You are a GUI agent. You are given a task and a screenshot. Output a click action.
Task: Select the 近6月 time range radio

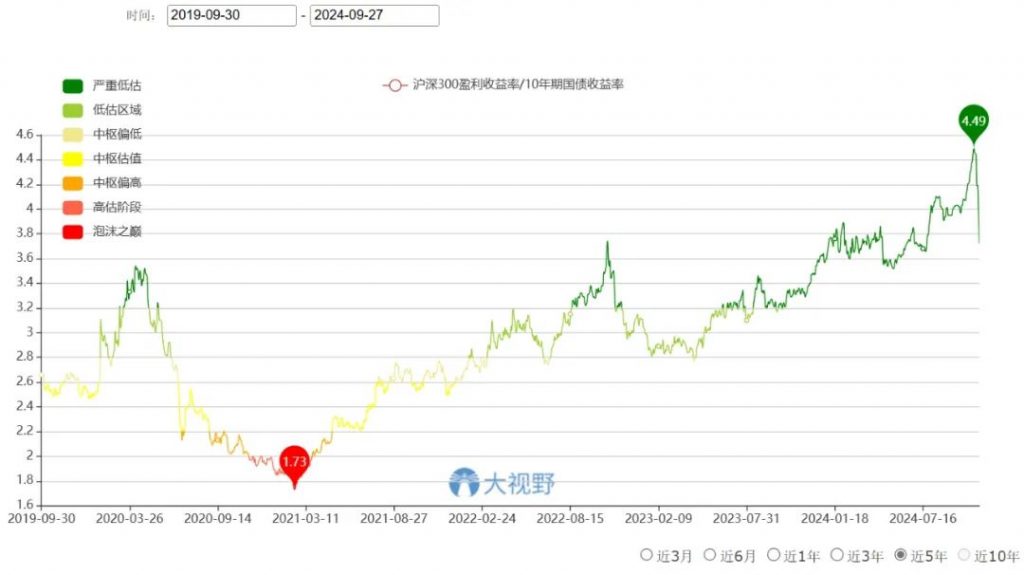pyautogui.click(x=710, y=555)
